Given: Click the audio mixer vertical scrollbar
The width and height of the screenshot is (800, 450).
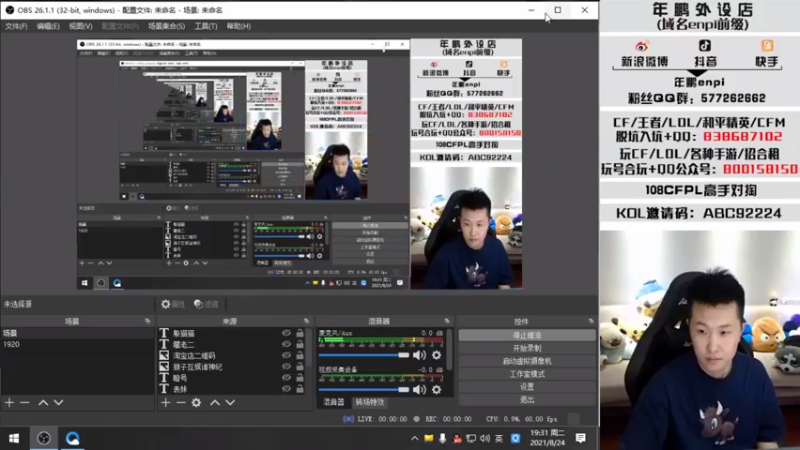Looking at the screenshot, I should (x=449, y=349).
